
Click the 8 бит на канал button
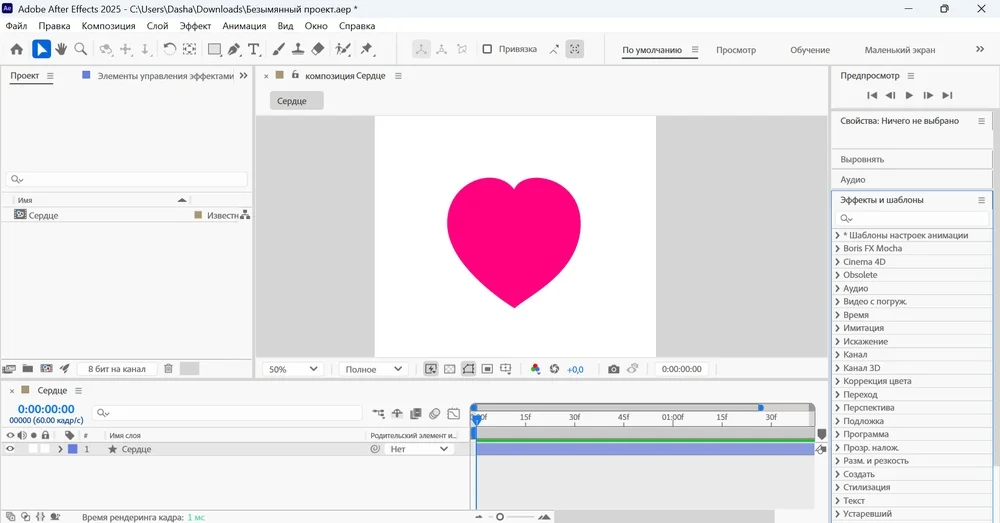click(x=116, y=369)
